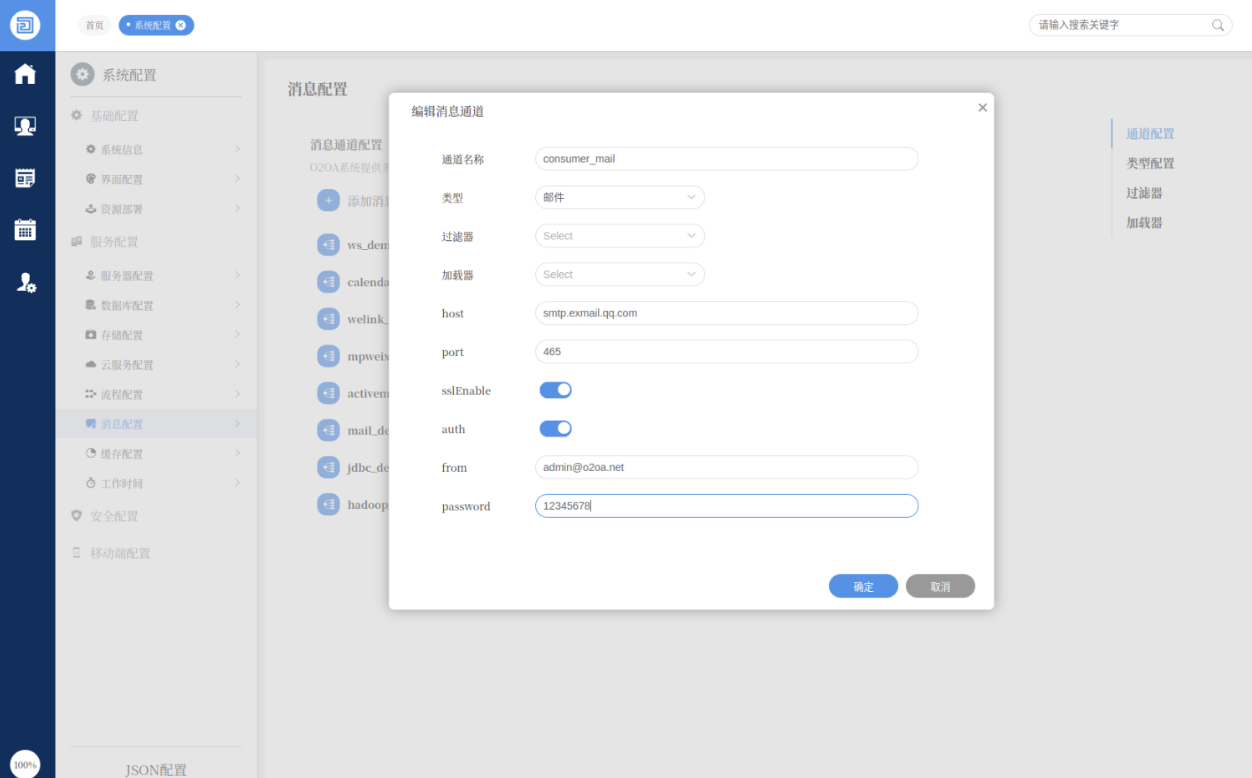1252x778 pixels.
Task: Click the user settings icon in sidebar
Action: (x=26, y=283)
